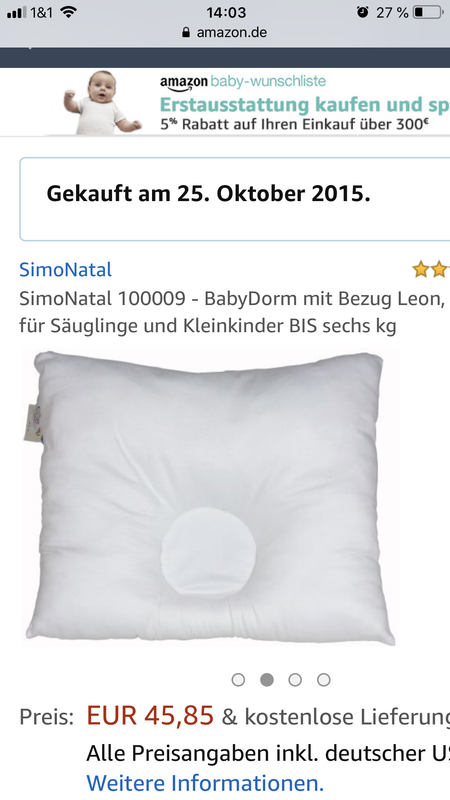The width and height of the screenshot is (450, 800).
Task: Open Weitere Informationen link
Action: [x=205, y=783]
